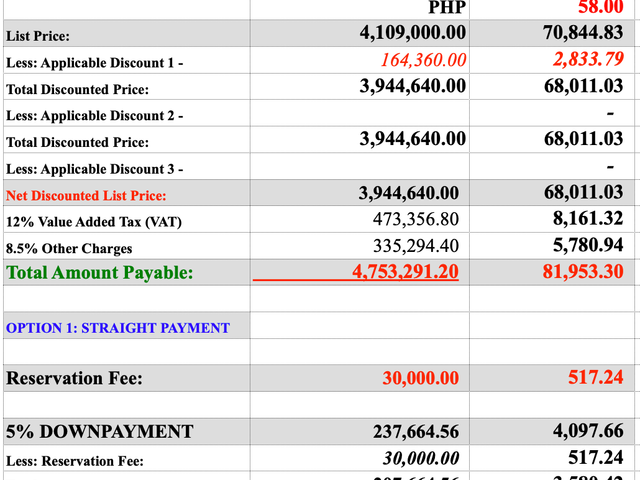
Task: Select the 8.5% Other Charges label cell
Action: pyautogui.click(x=127, y=246)
